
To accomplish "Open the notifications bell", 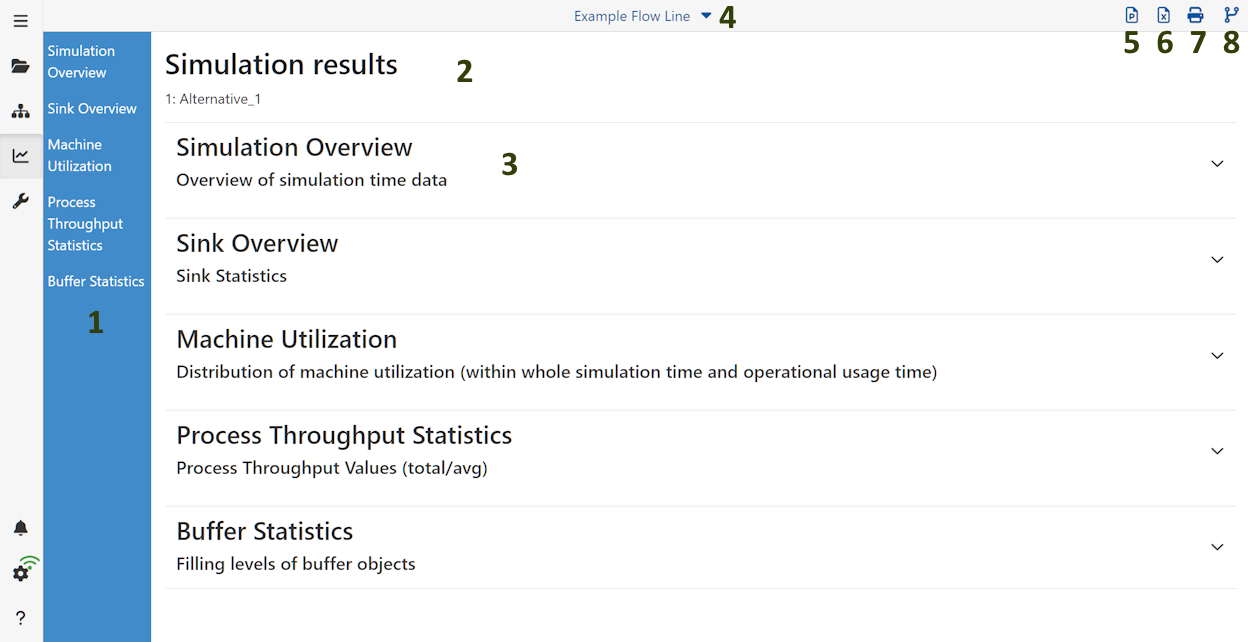I will click(x=20, y=527).
